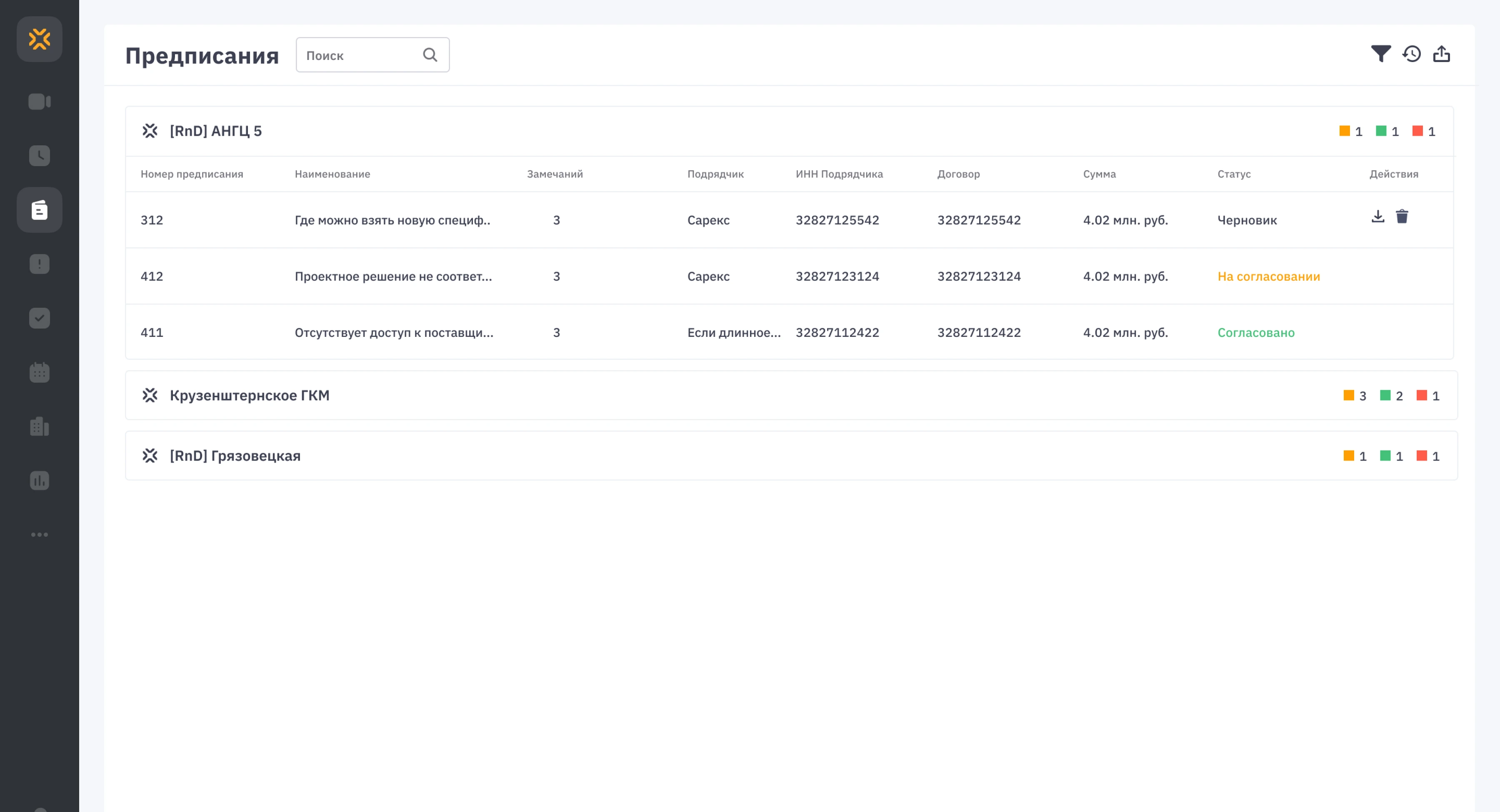Open the three-dots more menu in sidebar
The height and width of the screenshot is (812, 1500).
pyautogui.click(x=40, y=534)
